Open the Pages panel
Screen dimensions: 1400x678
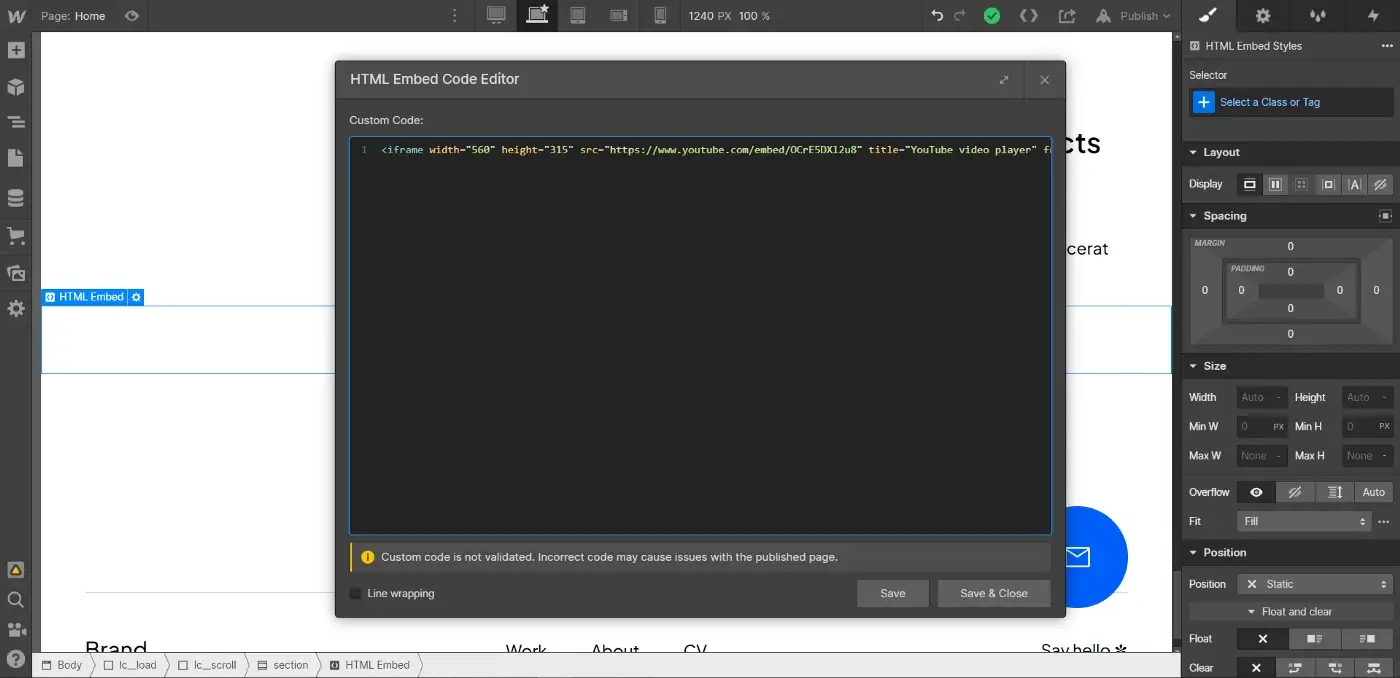[x=16, y=157]
